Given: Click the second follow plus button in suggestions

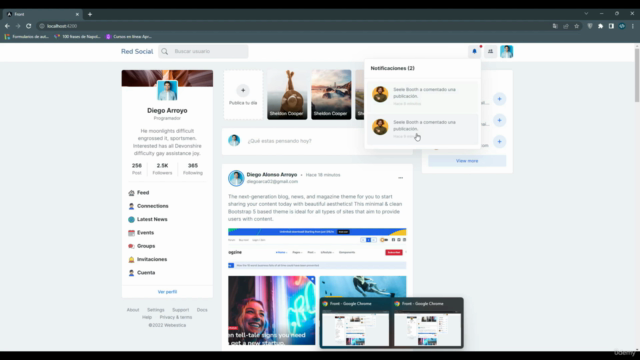Looking at the screenshot, I should [499, 120].
